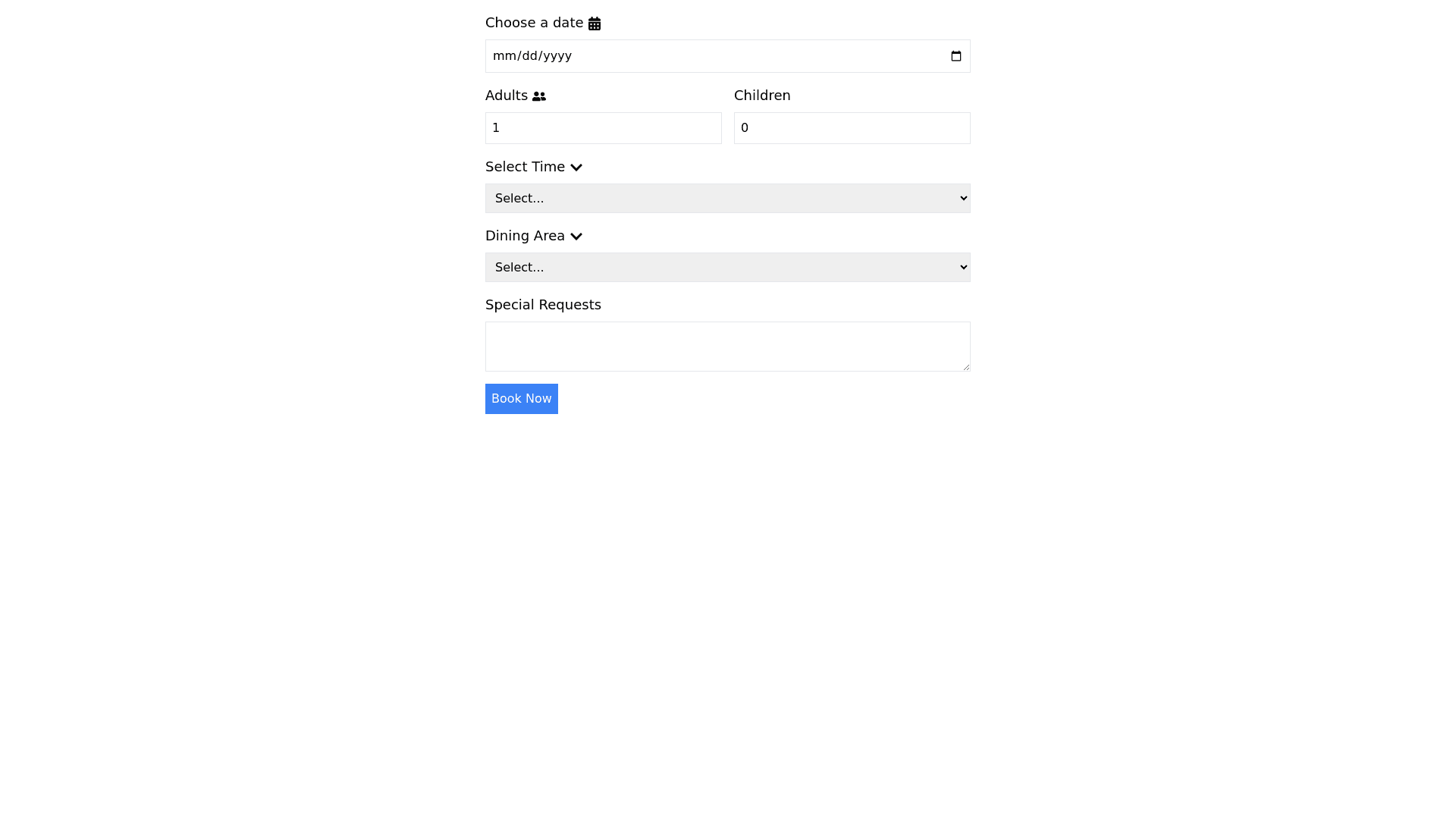Click the Choose a date label text

[534, 23]
